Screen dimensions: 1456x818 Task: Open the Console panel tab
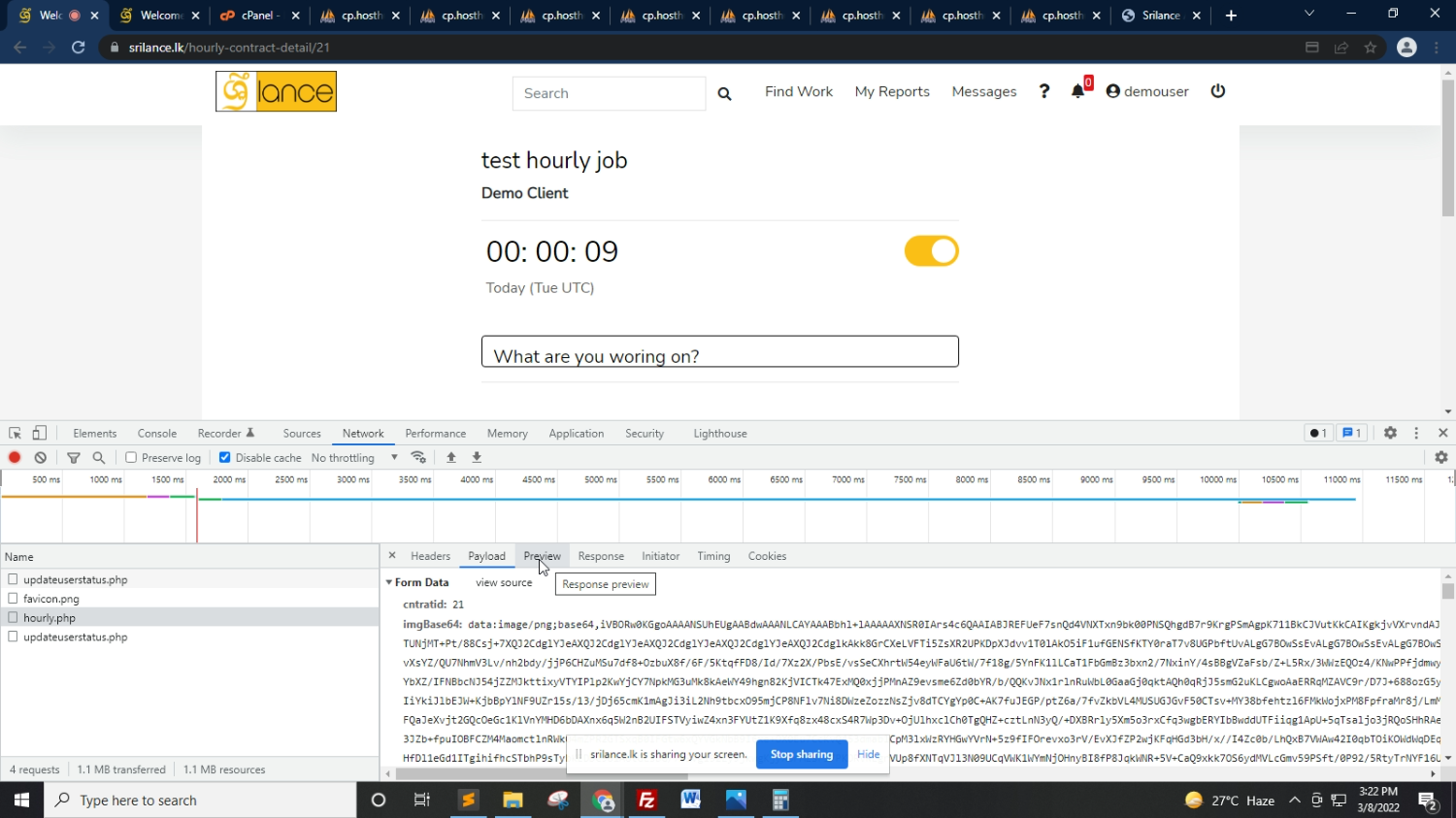point(157,434)
